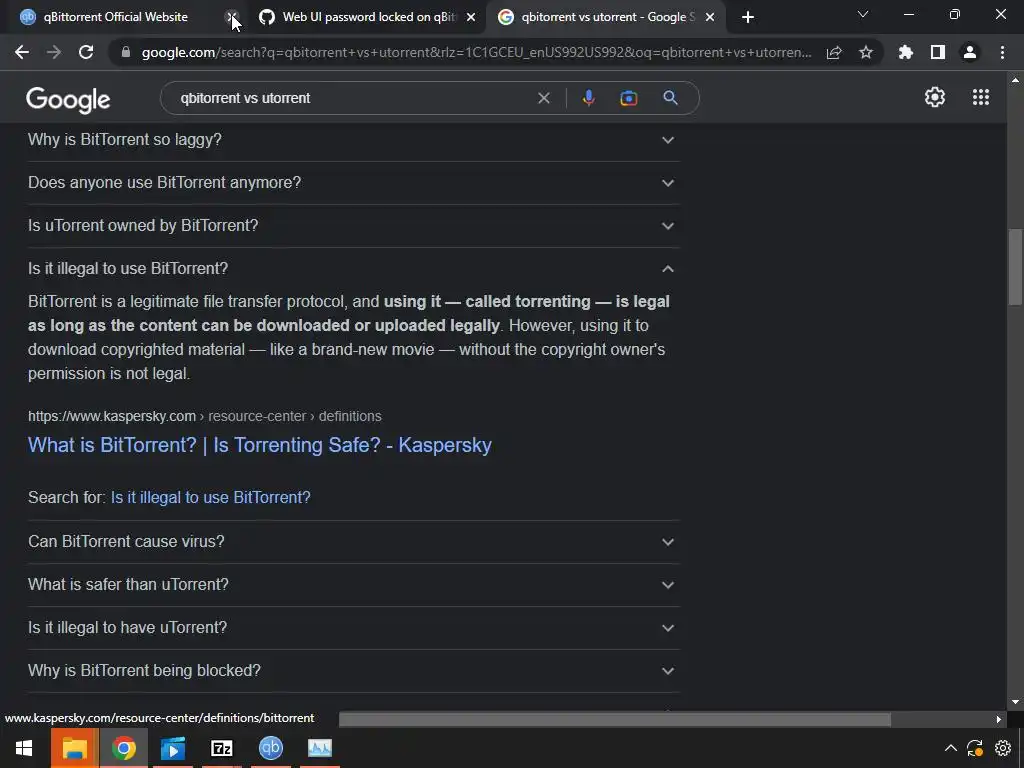Open 7-Zip from the taskbar
1024x768 pixels.
click(x=221, y=748)
